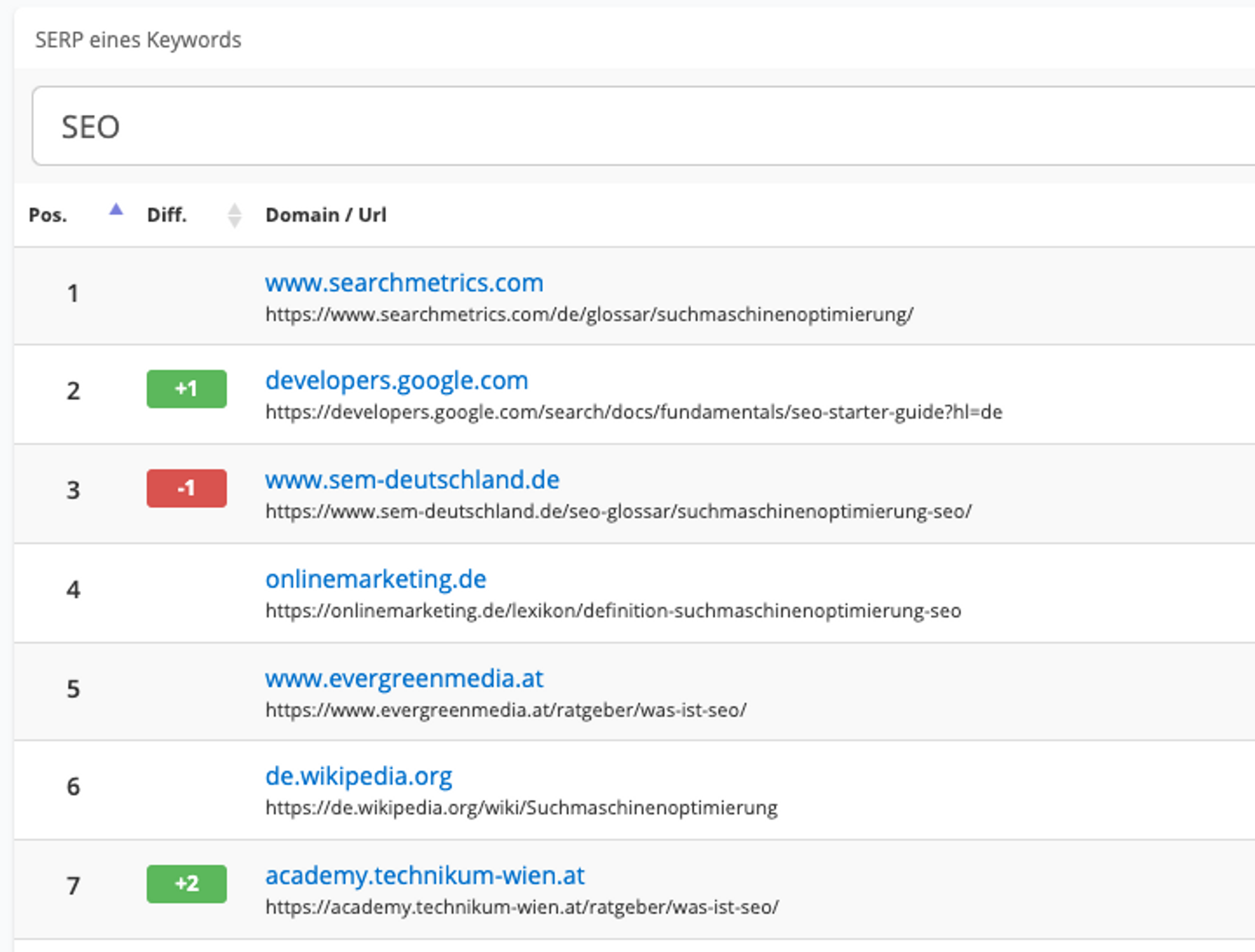Sort by Diff. column arrows
The width and height of the screenshot is (1255, 952).
click(x=235, y=215)
